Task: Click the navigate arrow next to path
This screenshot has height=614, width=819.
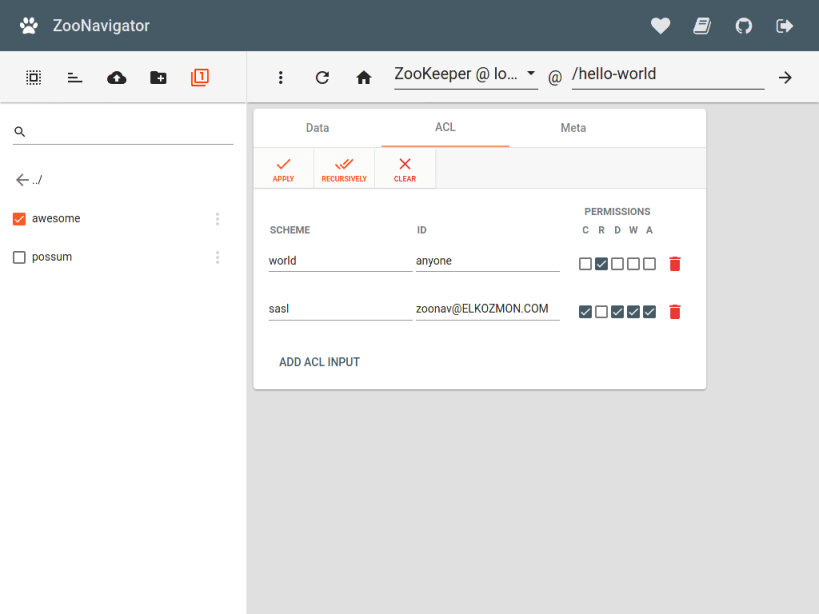Action: (x=785, y=78)
